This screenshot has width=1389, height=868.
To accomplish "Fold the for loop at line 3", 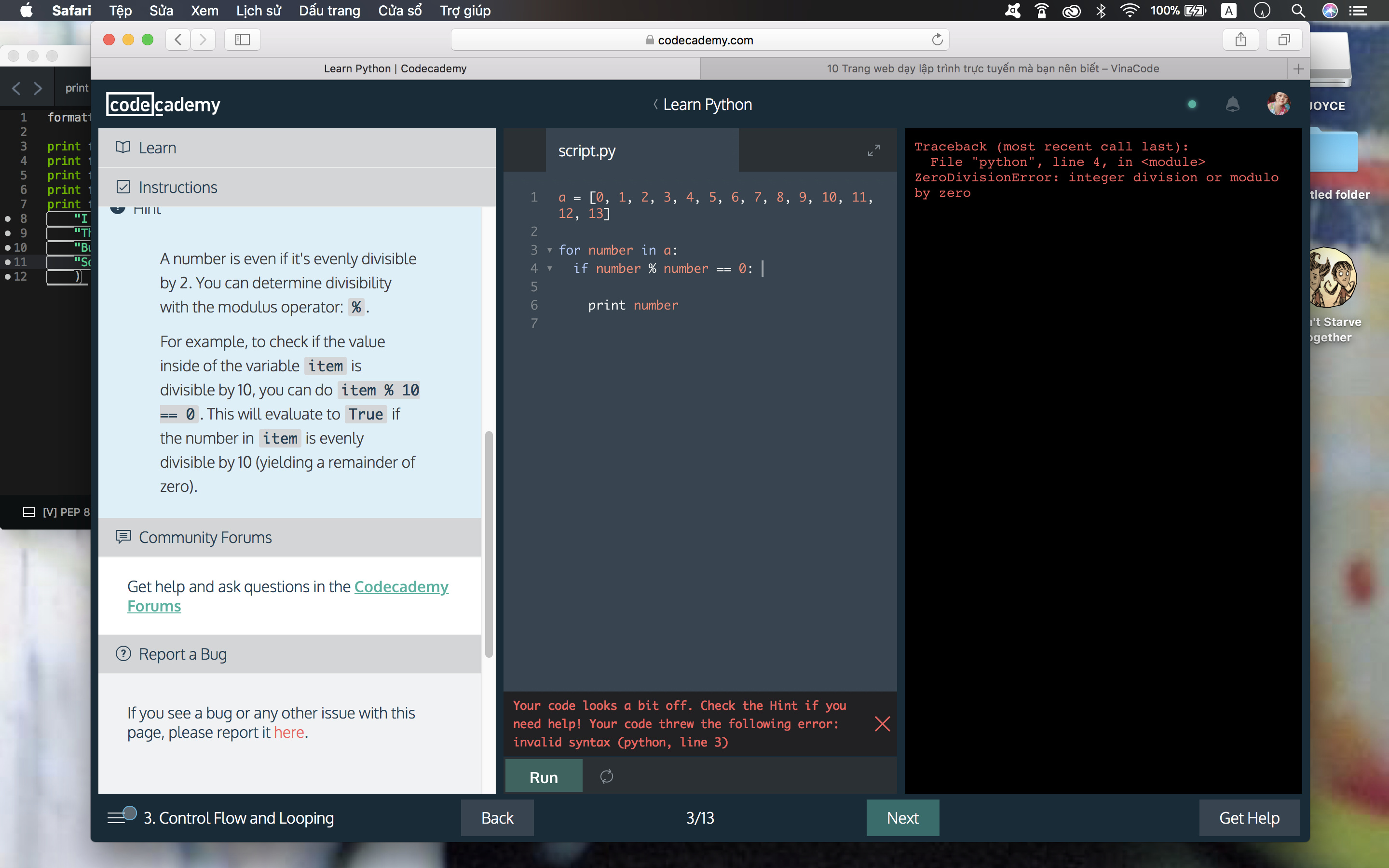I will click(549, 250).
